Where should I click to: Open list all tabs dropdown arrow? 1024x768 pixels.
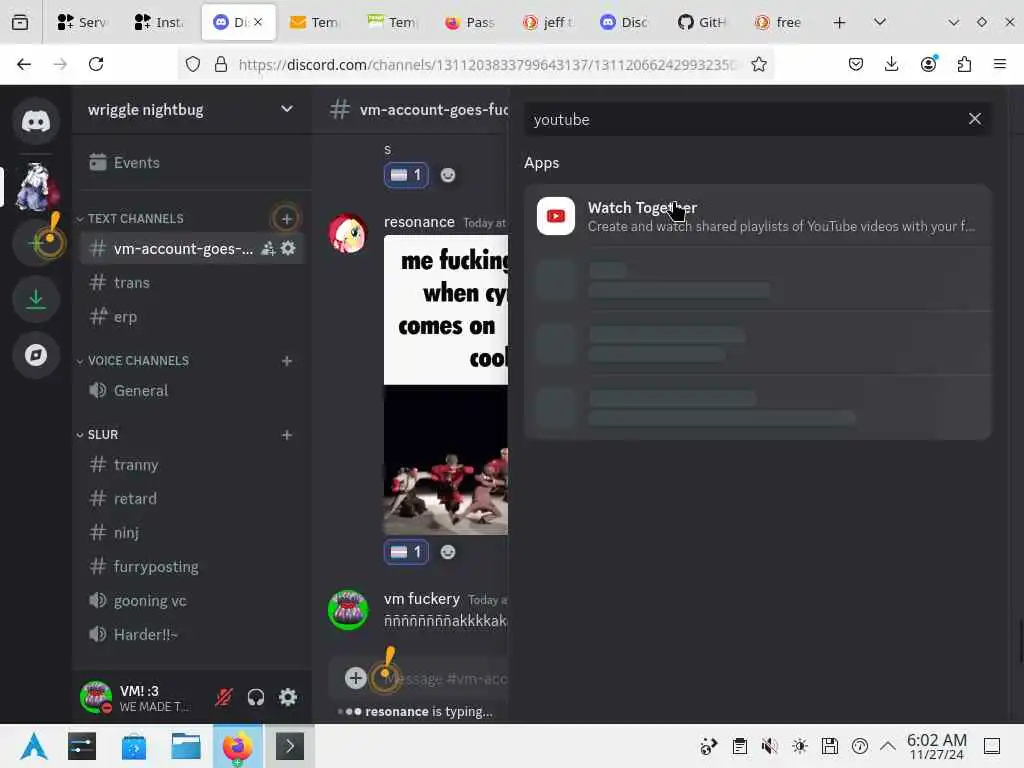click(x=880, y=22)
